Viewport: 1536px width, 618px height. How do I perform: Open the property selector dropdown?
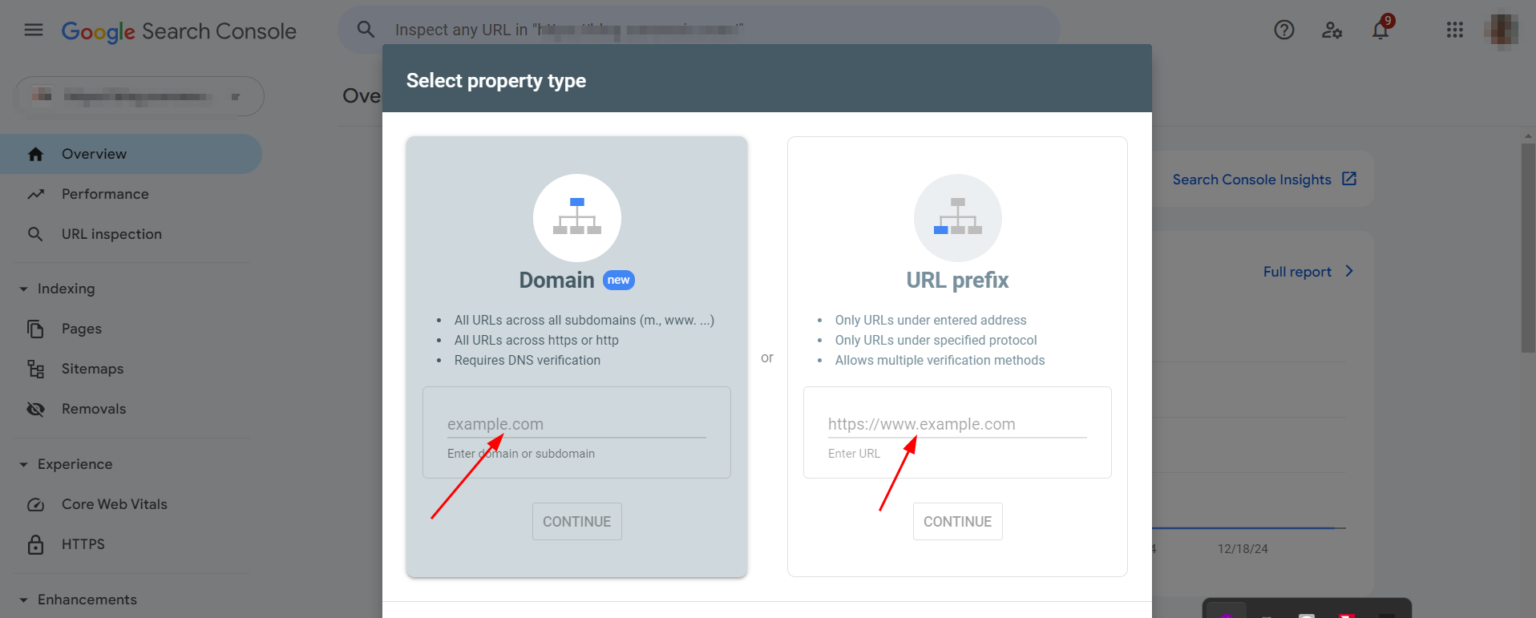(x=138, y=96)
